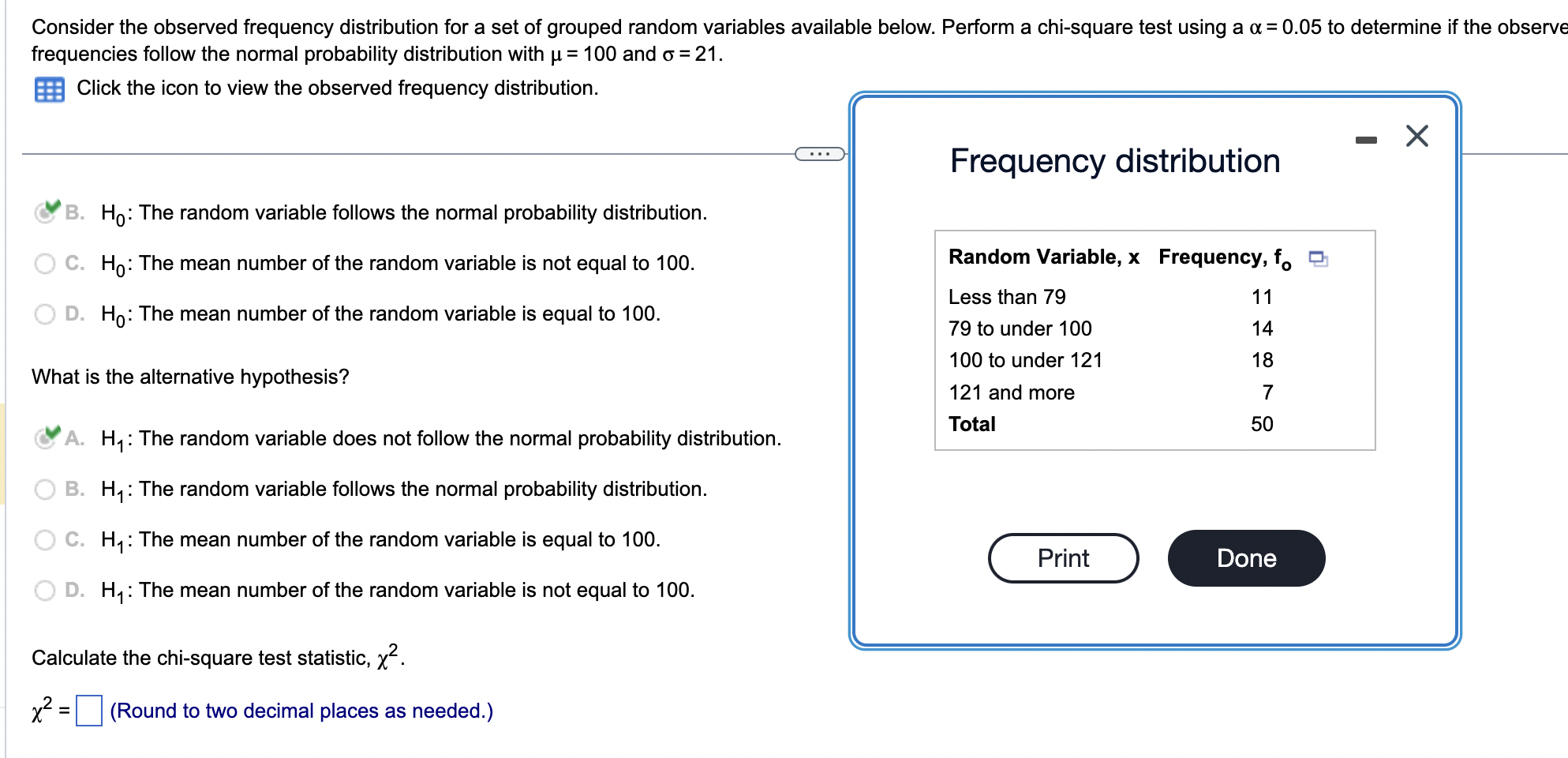Close the Frequency distribution dialog with the X
This screenshot has width=1568, height=758.
point(1416,135)
